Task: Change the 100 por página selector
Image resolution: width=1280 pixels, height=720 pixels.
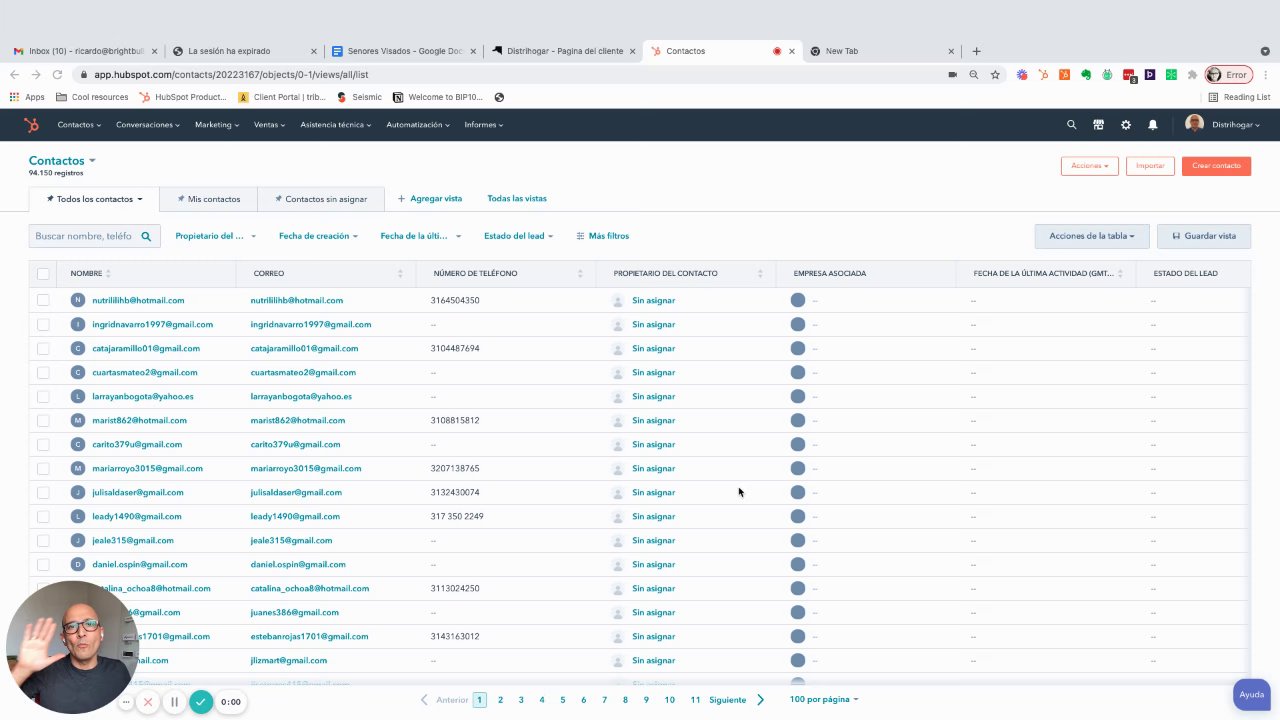Action: pos(824,700)
